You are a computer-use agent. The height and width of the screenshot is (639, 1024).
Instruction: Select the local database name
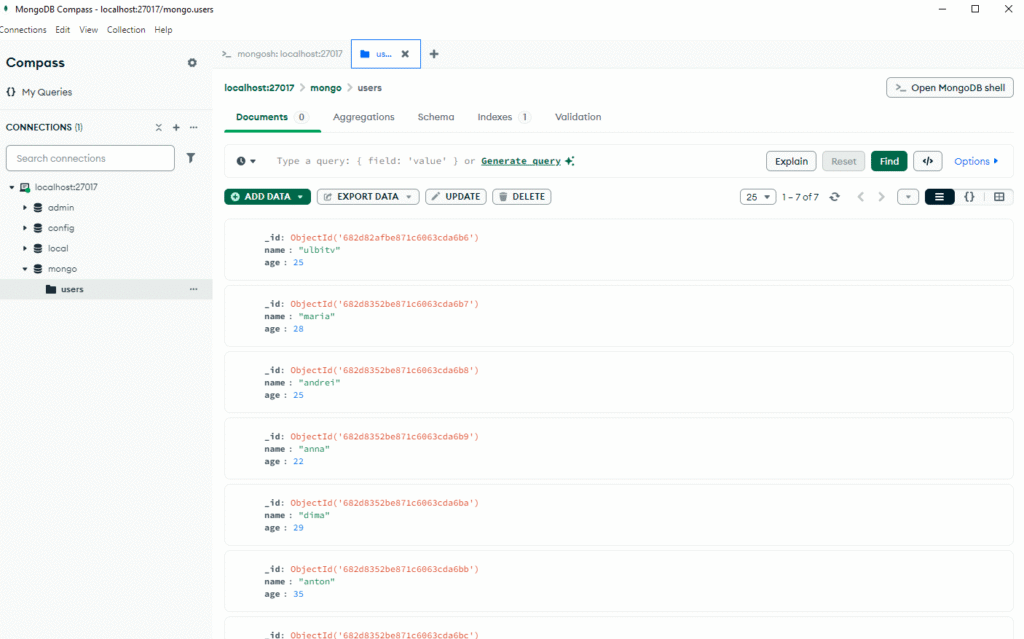pyautogui.click(x=58, y=248)
